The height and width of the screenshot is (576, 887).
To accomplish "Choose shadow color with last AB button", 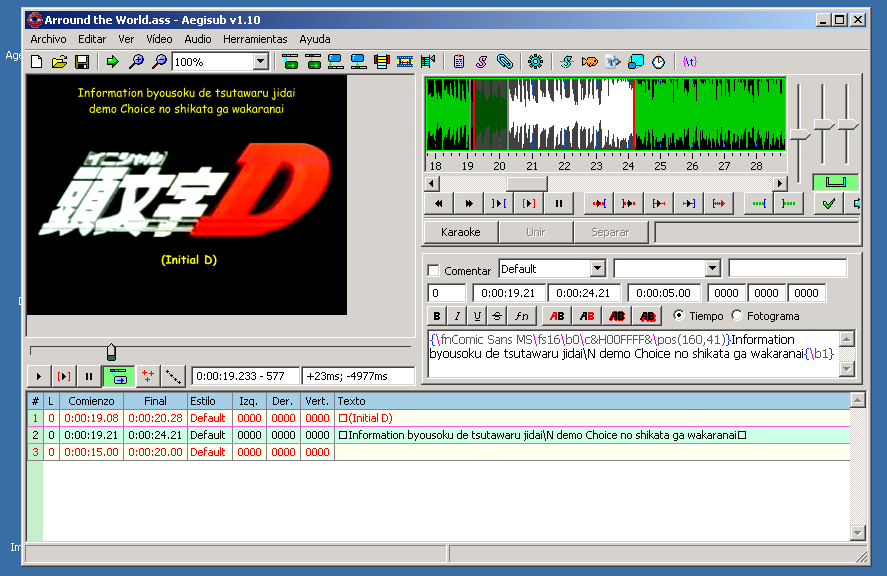I will [x=647, y=316].
